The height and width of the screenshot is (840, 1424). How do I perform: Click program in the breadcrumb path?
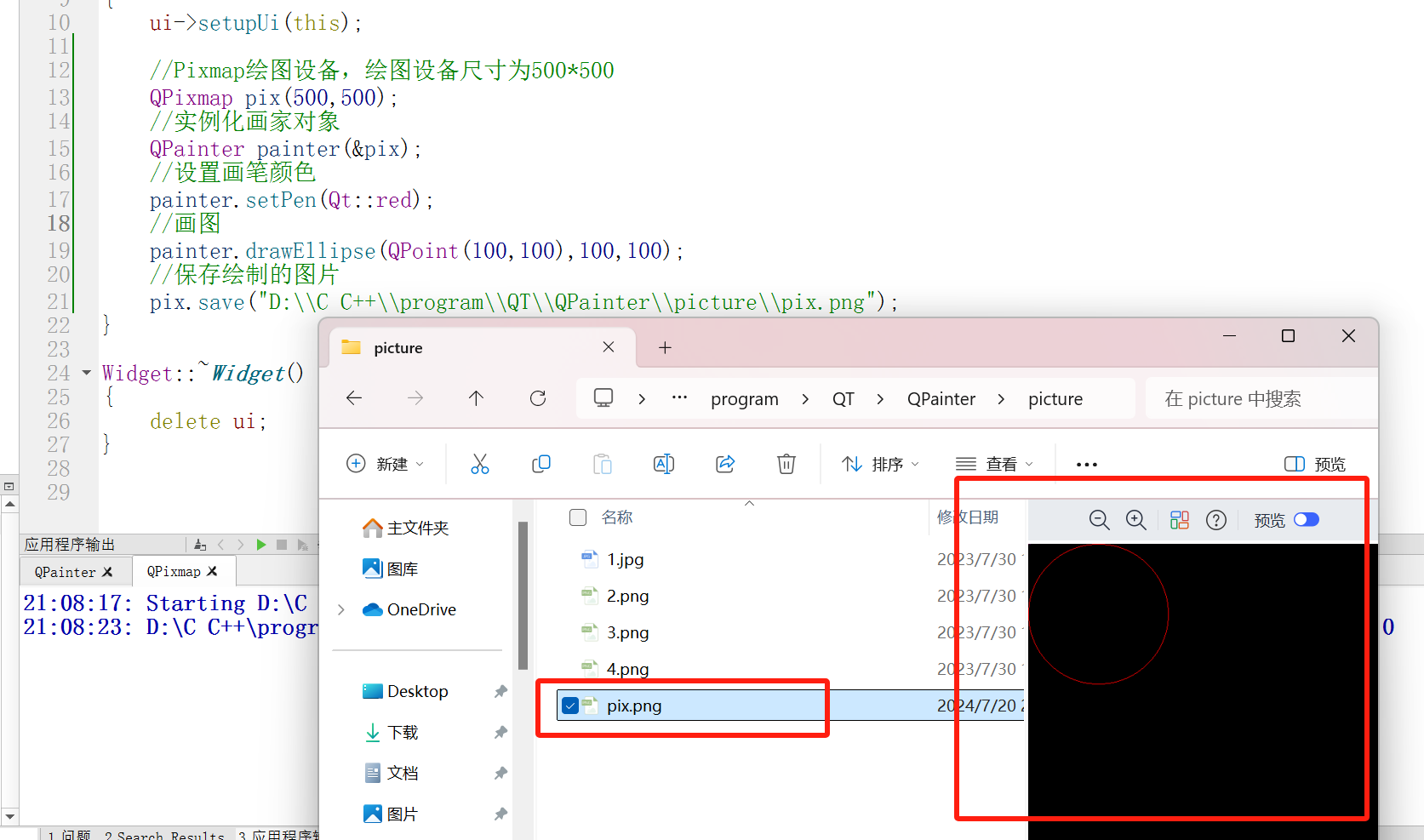(745, 398)
